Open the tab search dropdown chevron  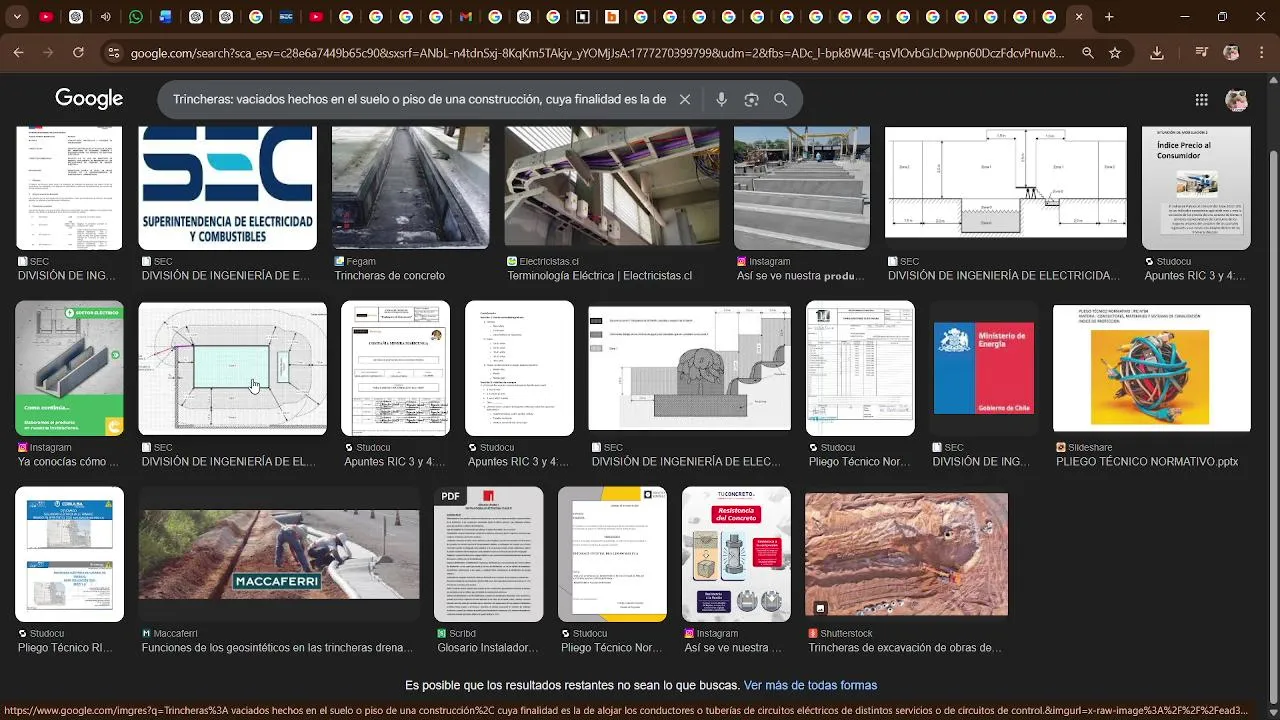17,17
